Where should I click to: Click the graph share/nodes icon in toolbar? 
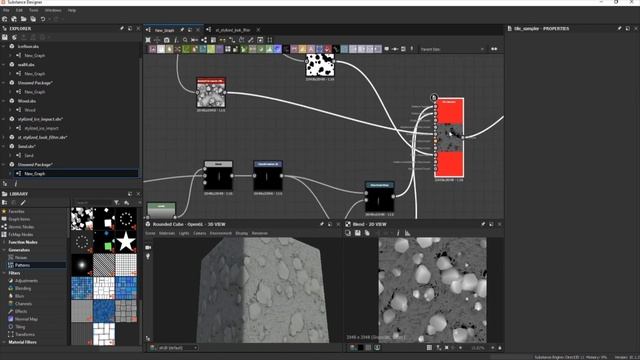click(x=204, y=40)
